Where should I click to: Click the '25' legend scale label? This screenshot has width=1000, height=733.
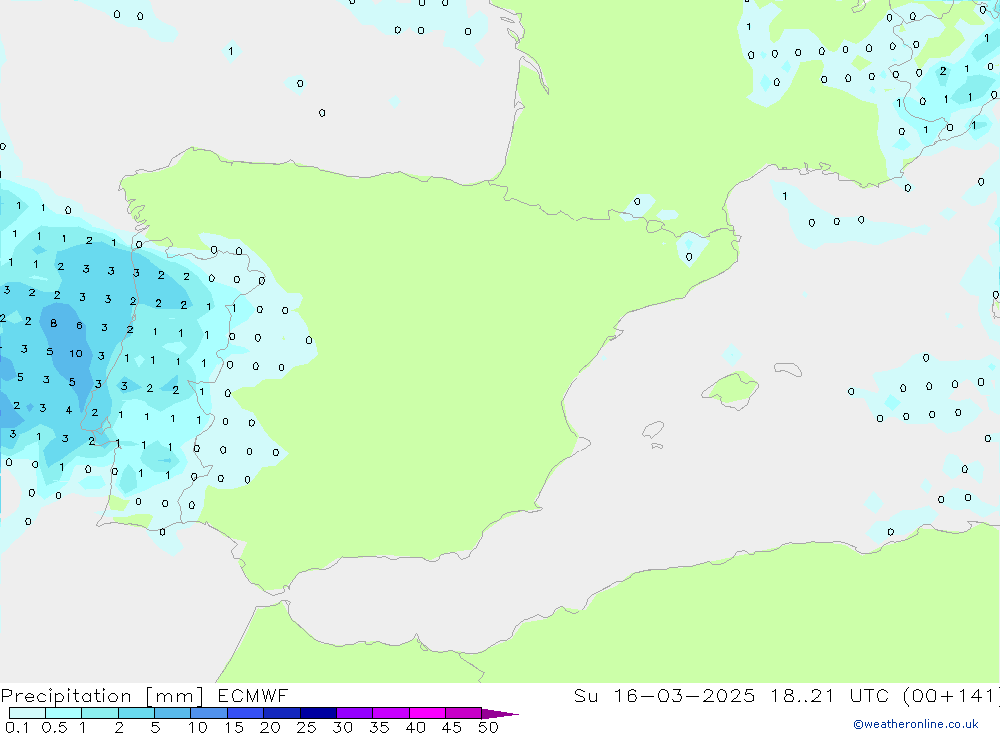(307, 727)
